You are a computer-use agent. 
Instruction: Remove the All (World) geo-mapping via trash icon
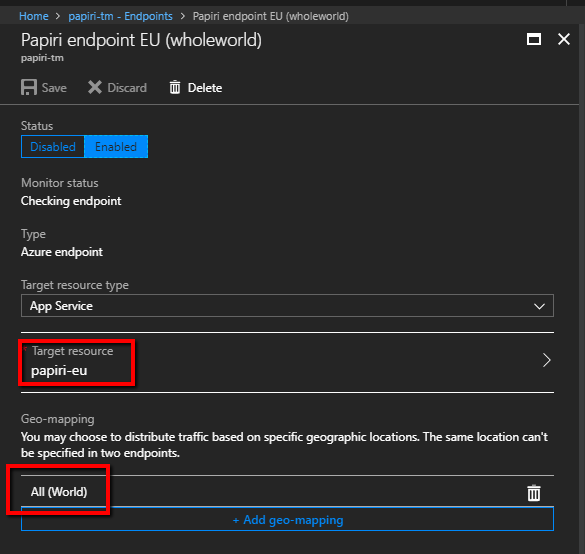tap(534, 493)
